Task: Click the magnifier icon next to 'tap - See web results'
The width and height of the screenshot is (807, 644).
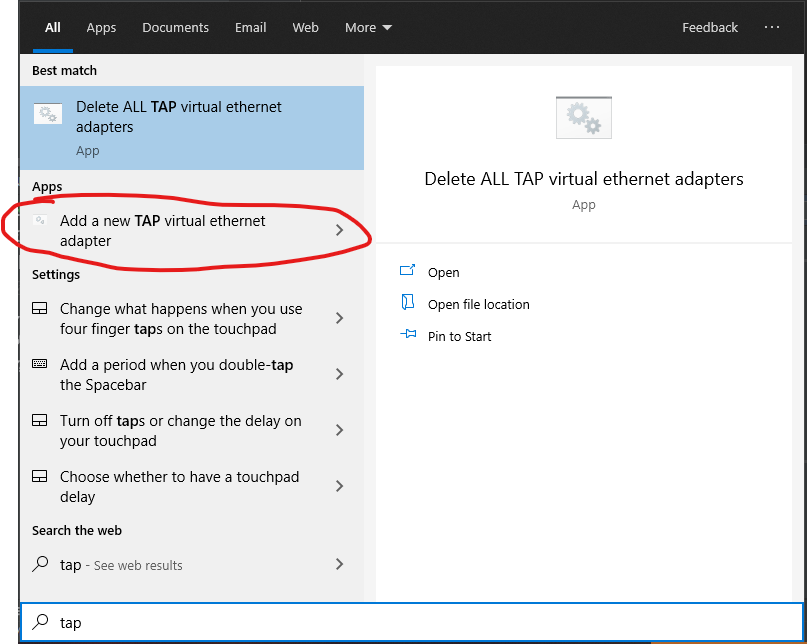Action: coord(40,565)
